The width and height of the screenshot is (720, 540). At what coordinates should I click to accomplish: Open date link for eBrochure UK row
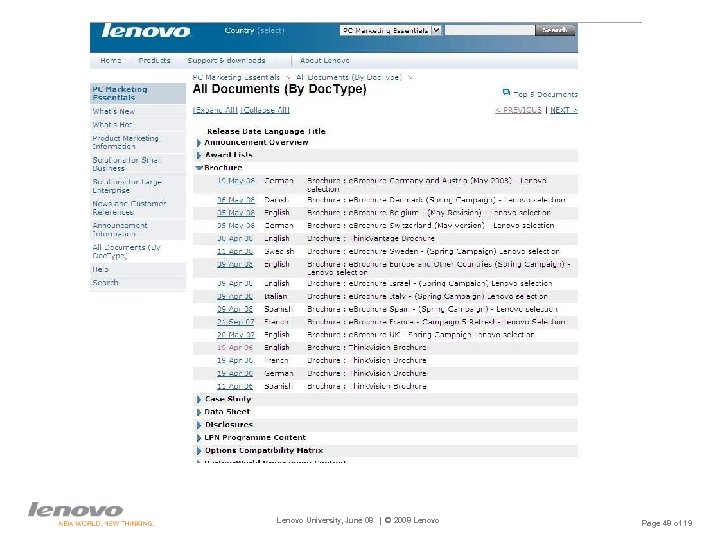pos(236,335)
